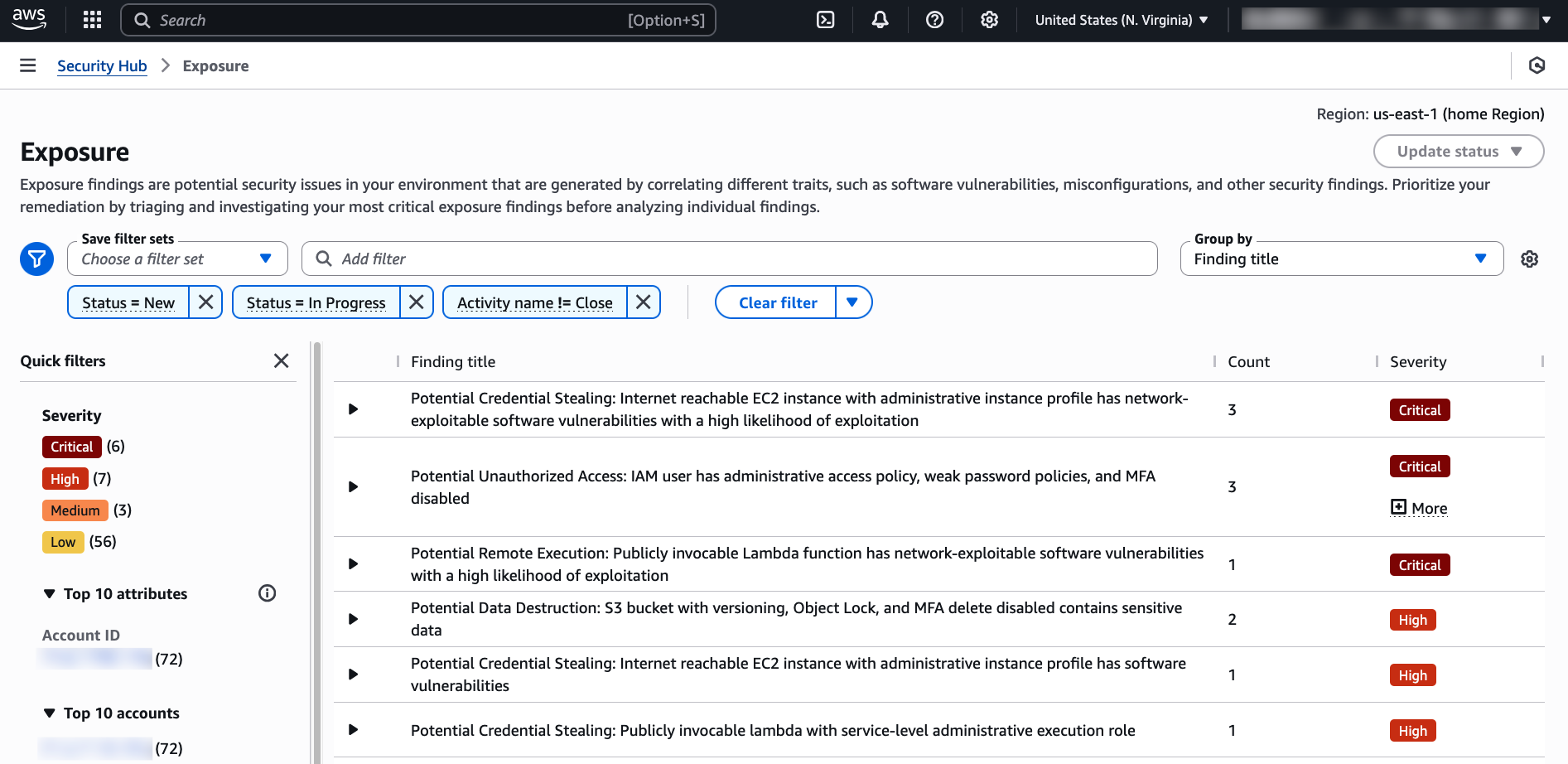Launch CloudShell from the top bar
Image resolution: width=1568 pixels, height=764 pixels.
[x=825, y=20]
